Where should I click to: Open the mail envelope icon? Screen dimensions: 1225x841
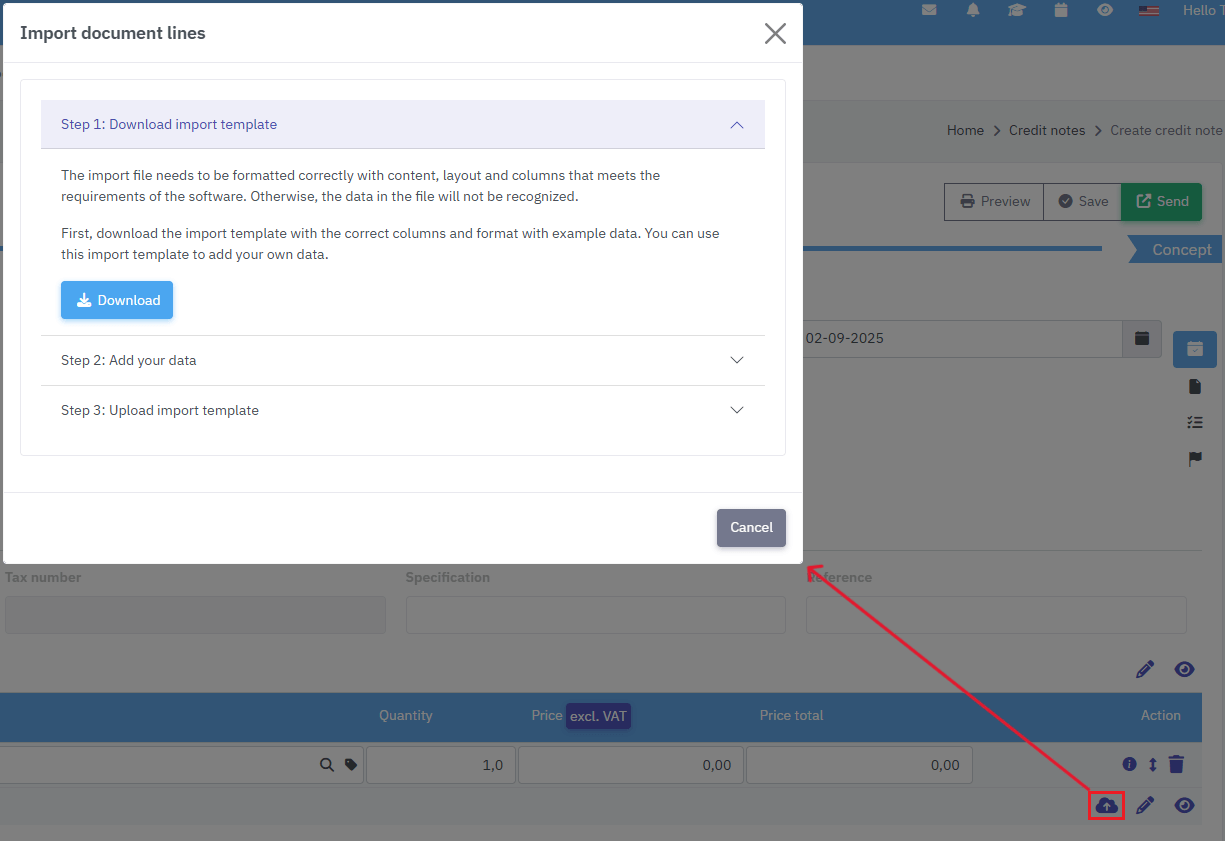[929, 10]
